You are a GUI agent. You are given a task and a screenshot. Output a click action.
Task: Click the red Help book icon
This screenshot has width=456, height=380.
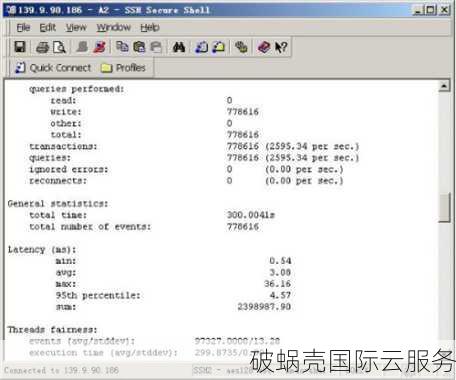click(264, 47)
